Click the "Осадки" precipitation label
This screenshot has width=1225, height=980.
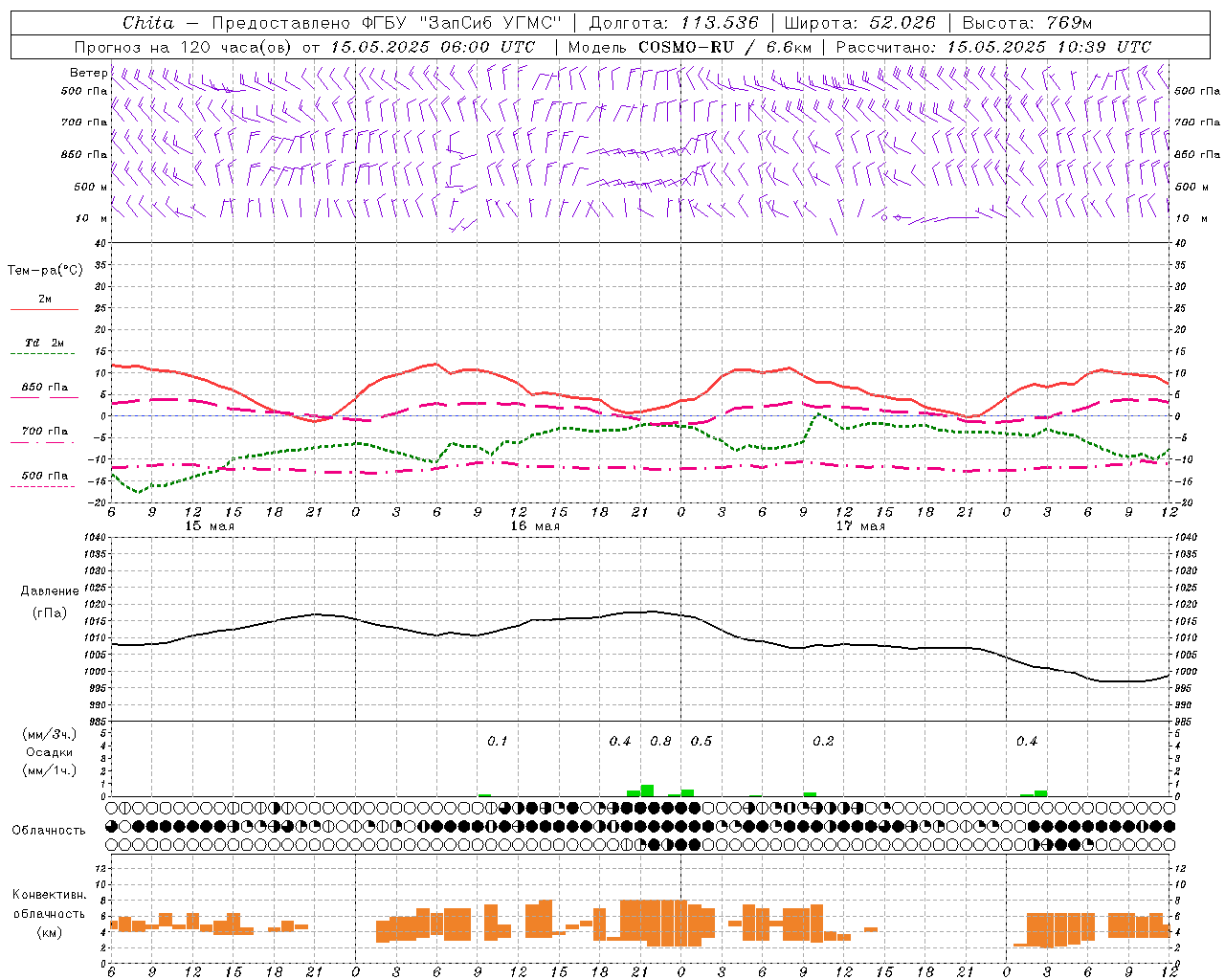click(50, 752)
